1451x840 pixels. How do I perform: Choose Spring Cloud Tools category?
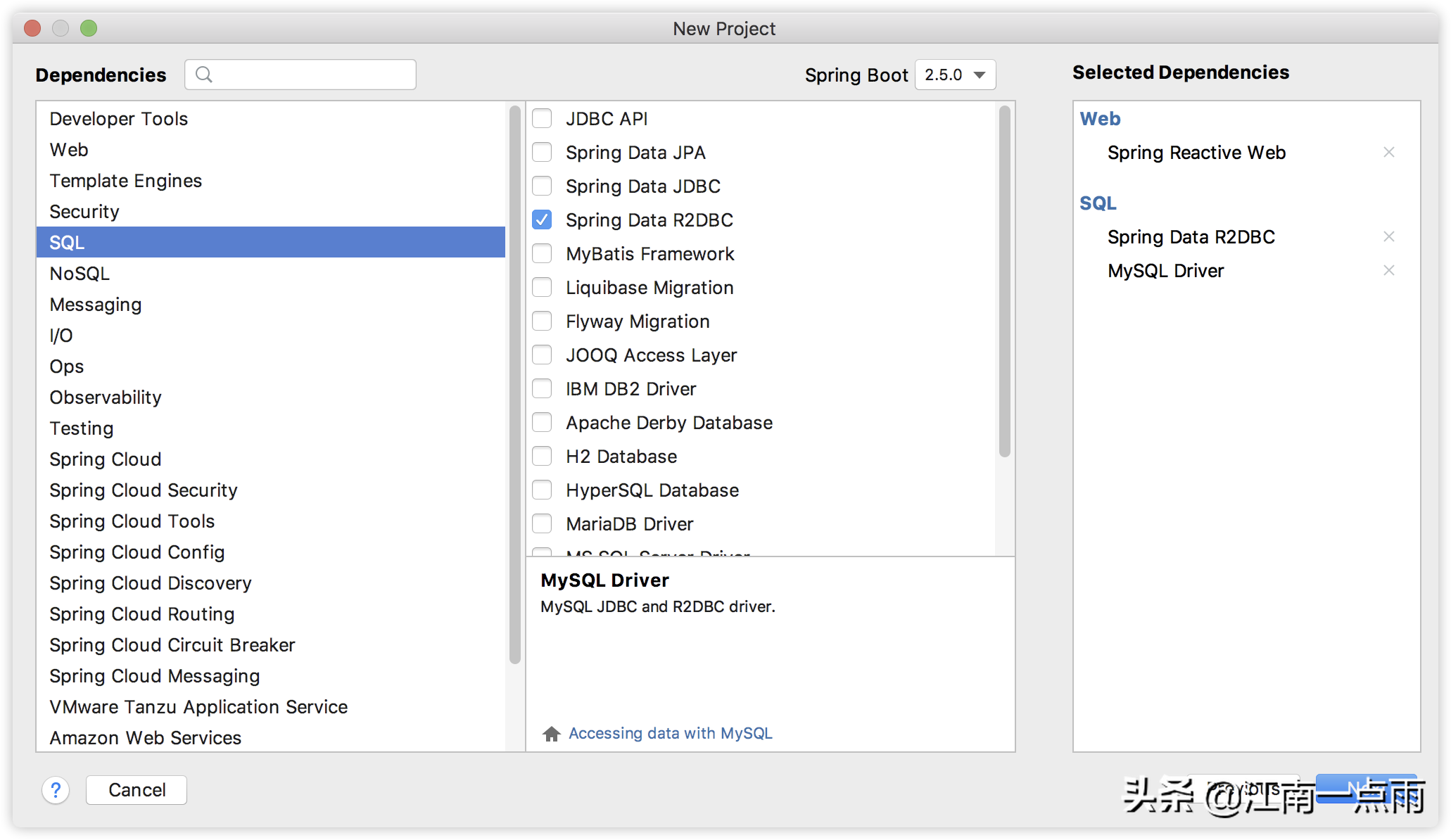271,521
